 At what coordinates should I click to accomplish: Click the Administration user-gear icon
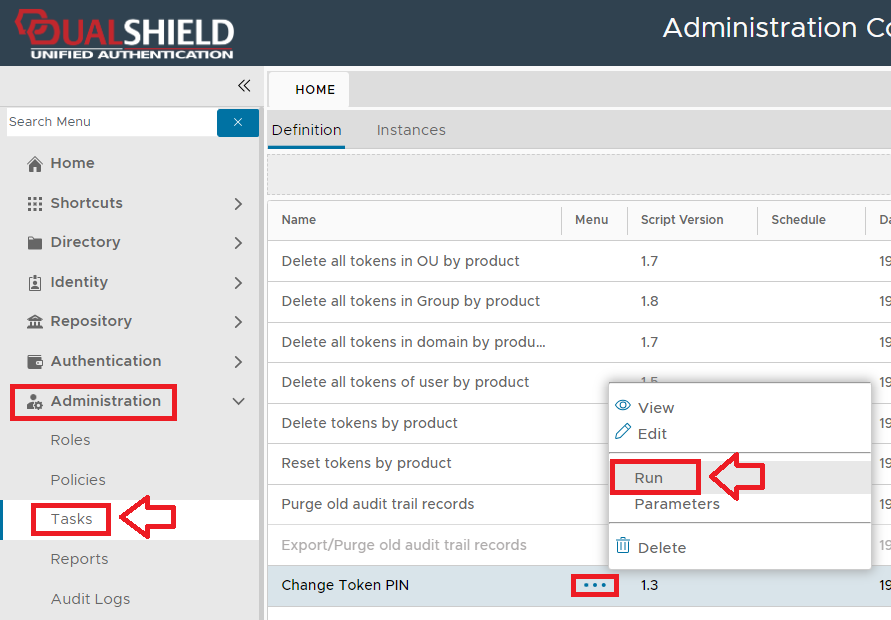point(35,402)
